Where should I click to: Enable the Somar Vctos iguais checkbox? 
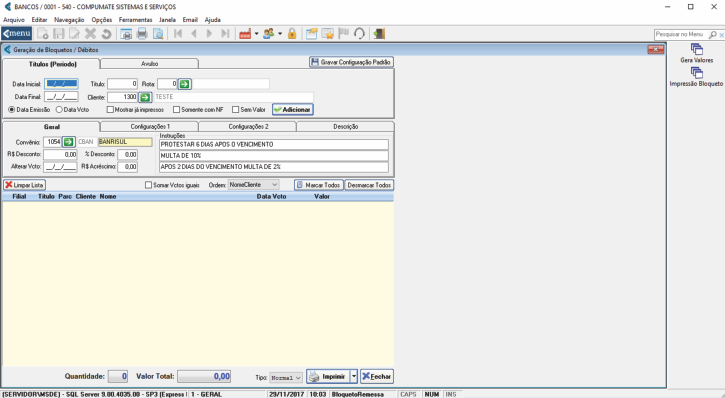point(148,185)
